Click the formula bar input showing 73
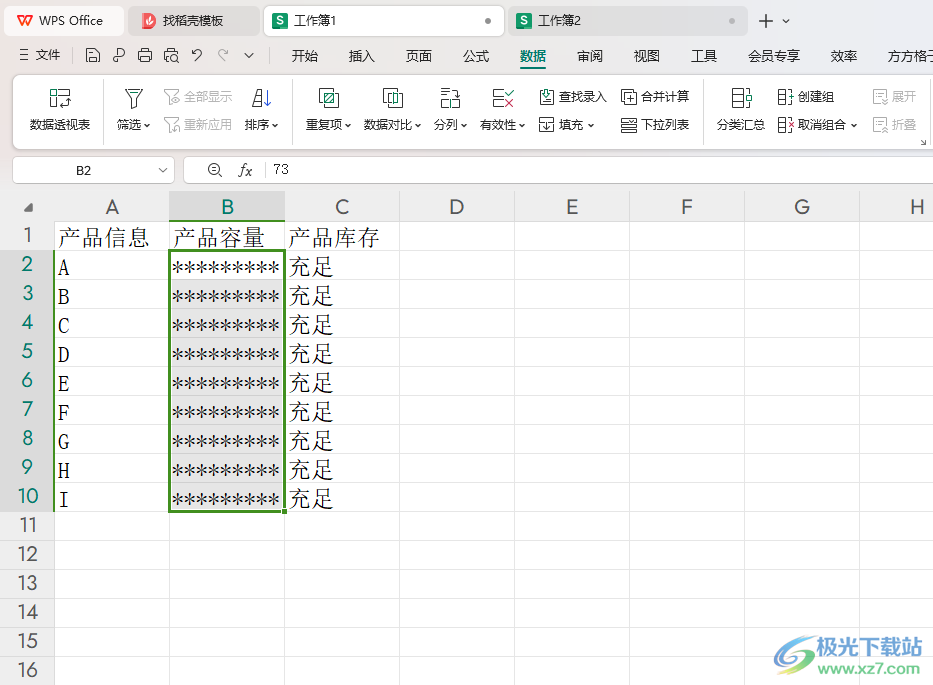933x685 pixels. click(599, 170)
